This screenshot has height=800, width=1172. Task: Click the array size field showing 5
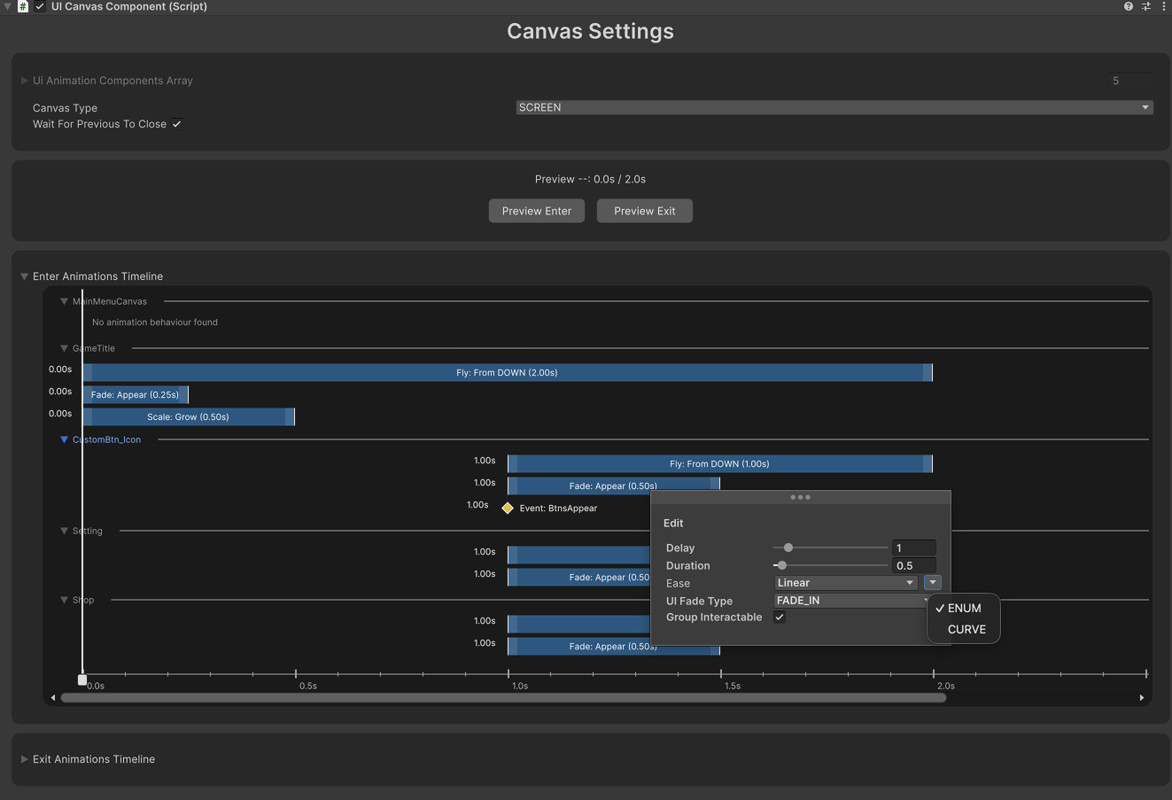coord(1129,81)
